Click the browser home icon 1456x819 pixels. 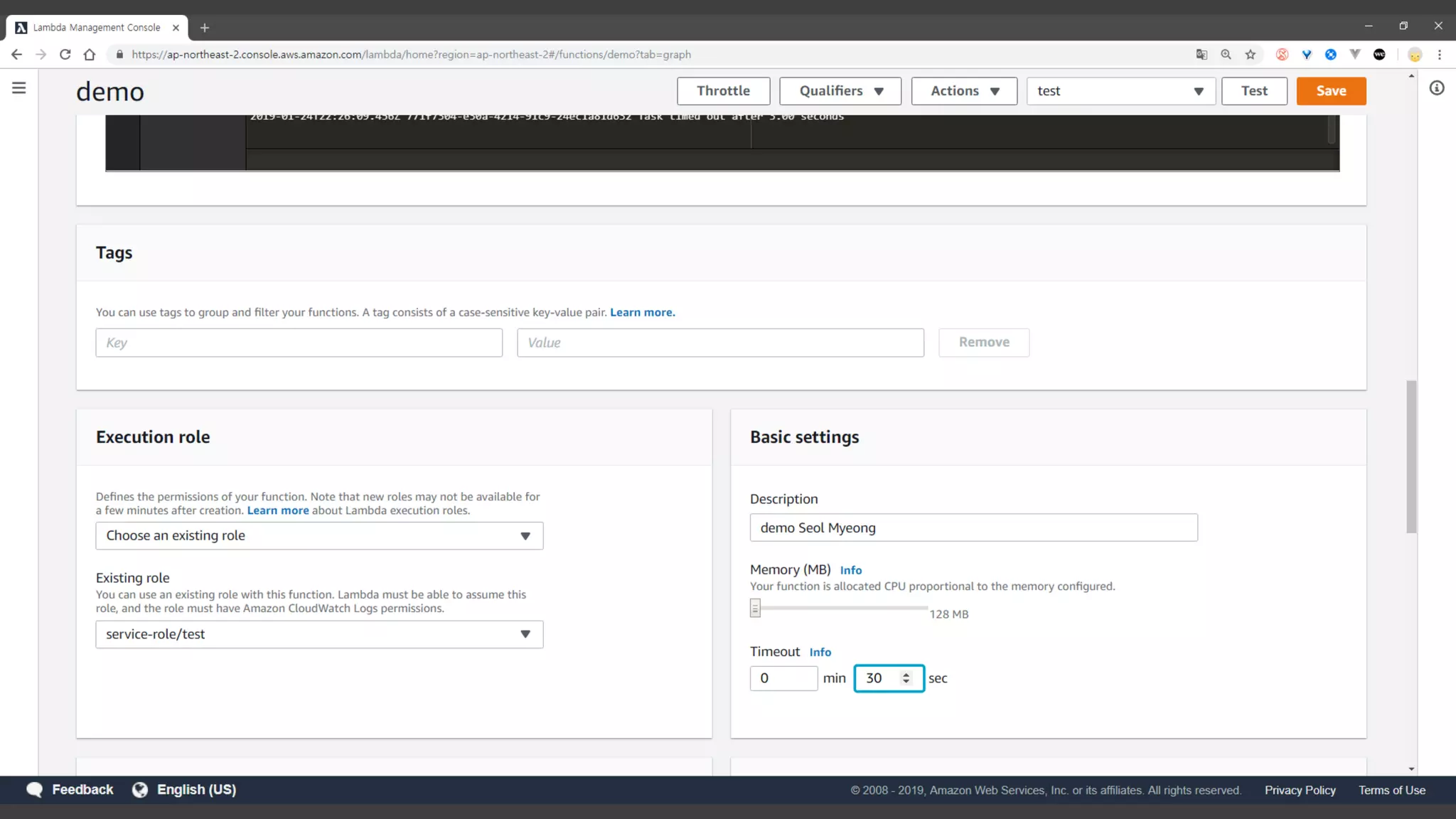coord(90,55)
